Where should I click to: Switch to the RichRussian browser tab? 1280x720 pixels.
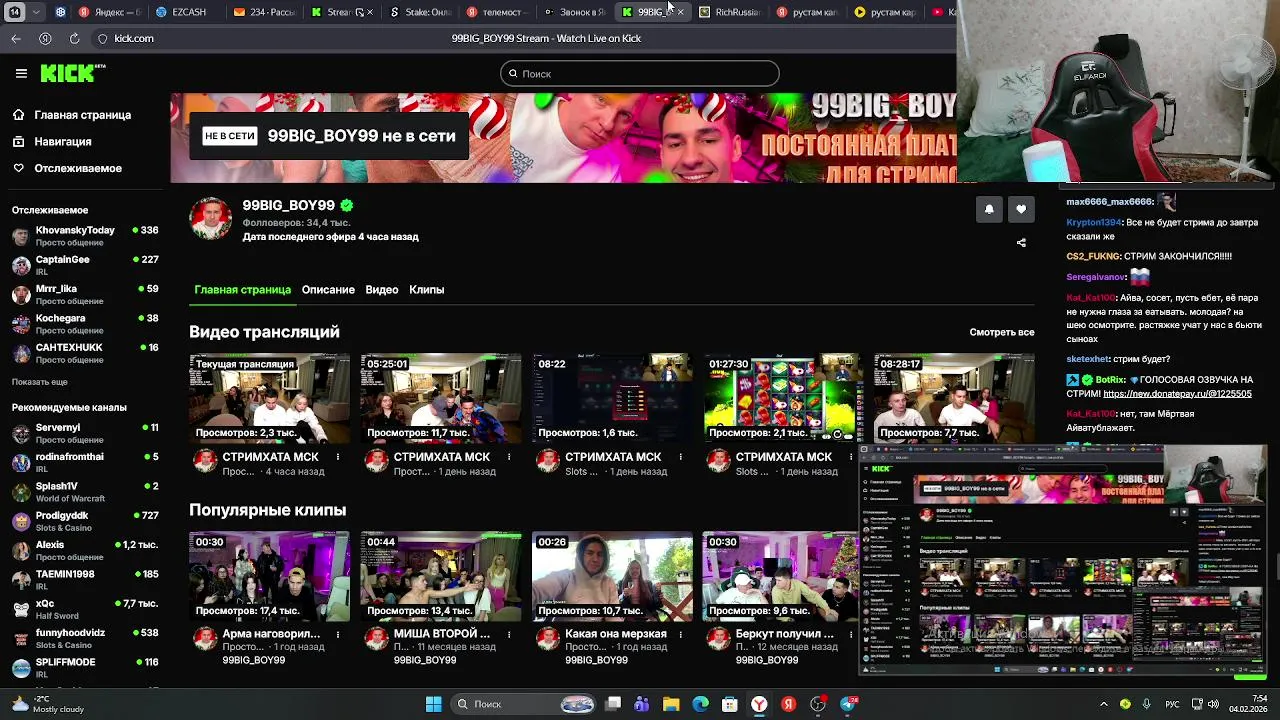tap(729, 12)
